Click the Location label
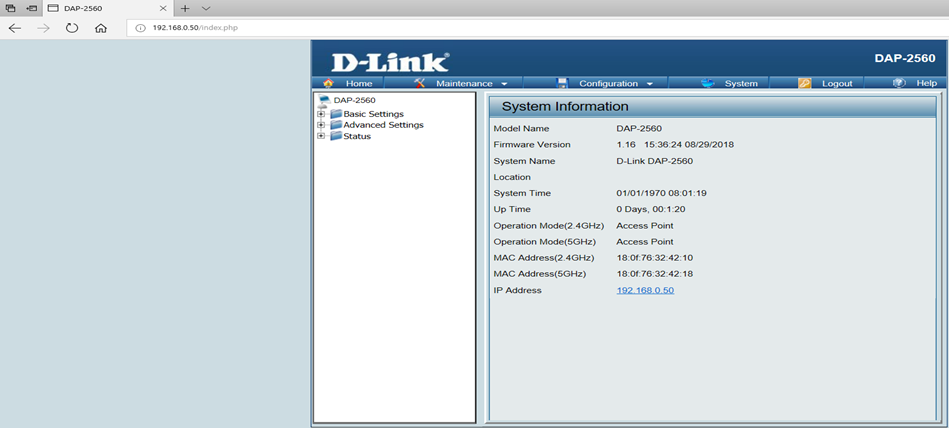949x428 pixels. 512,177
